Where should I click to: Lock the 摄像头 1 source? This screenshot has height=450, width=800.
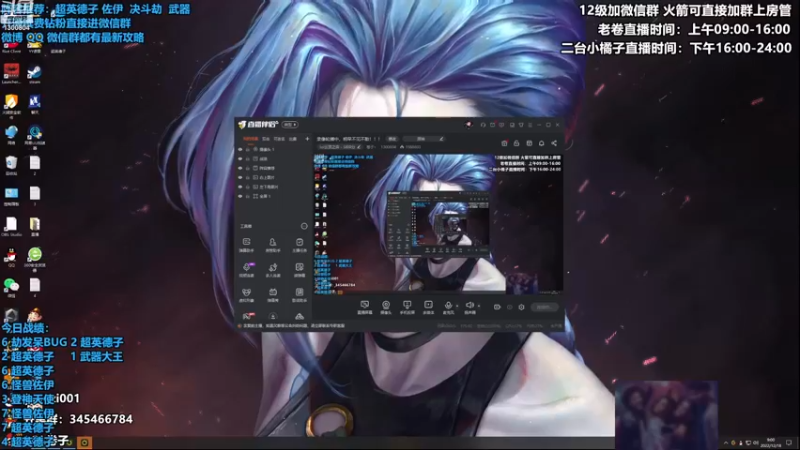(x=248, y=149)
